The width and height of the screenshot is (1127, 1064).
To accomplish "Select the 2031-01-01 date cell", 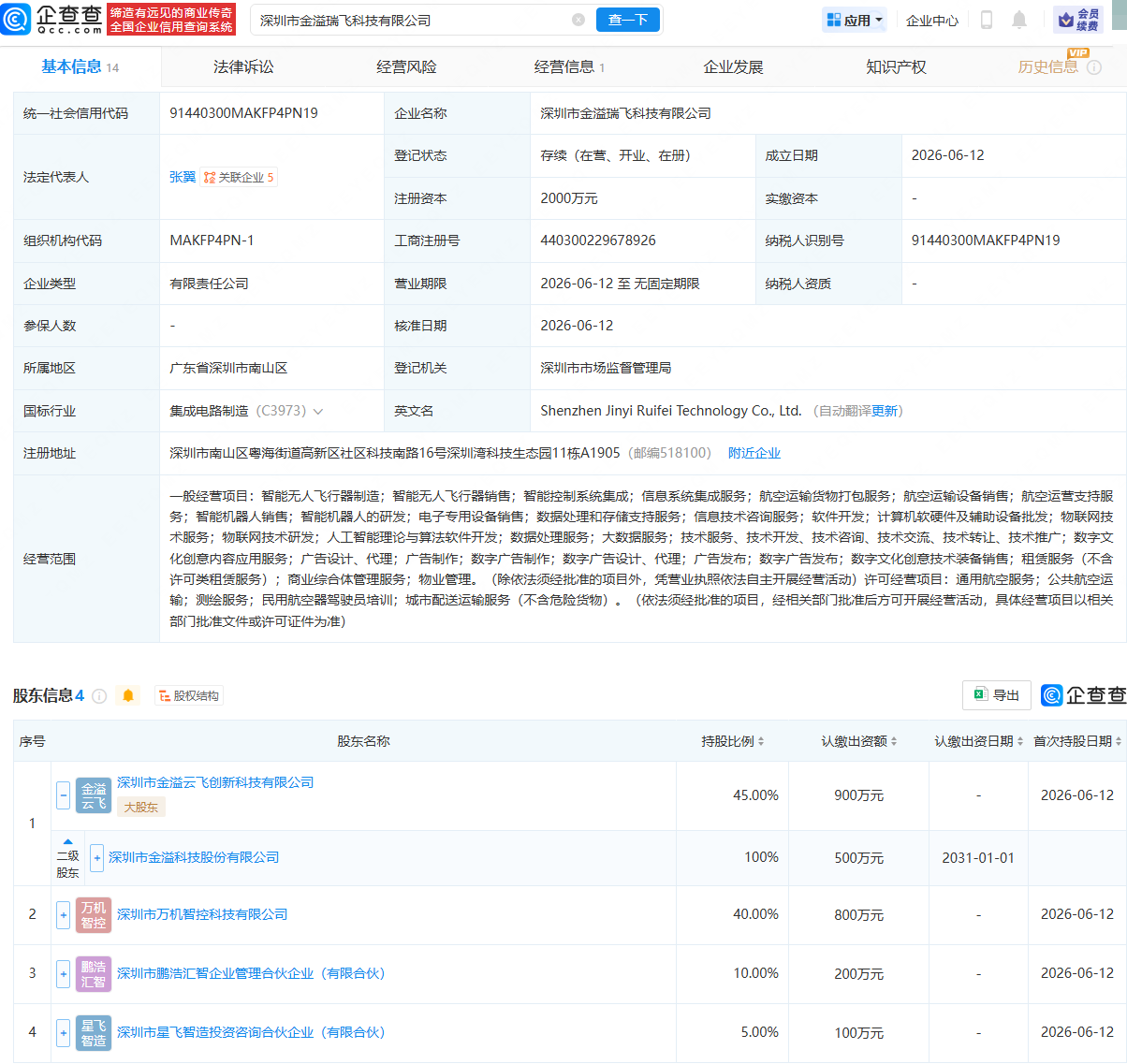I will coord(978,857).
